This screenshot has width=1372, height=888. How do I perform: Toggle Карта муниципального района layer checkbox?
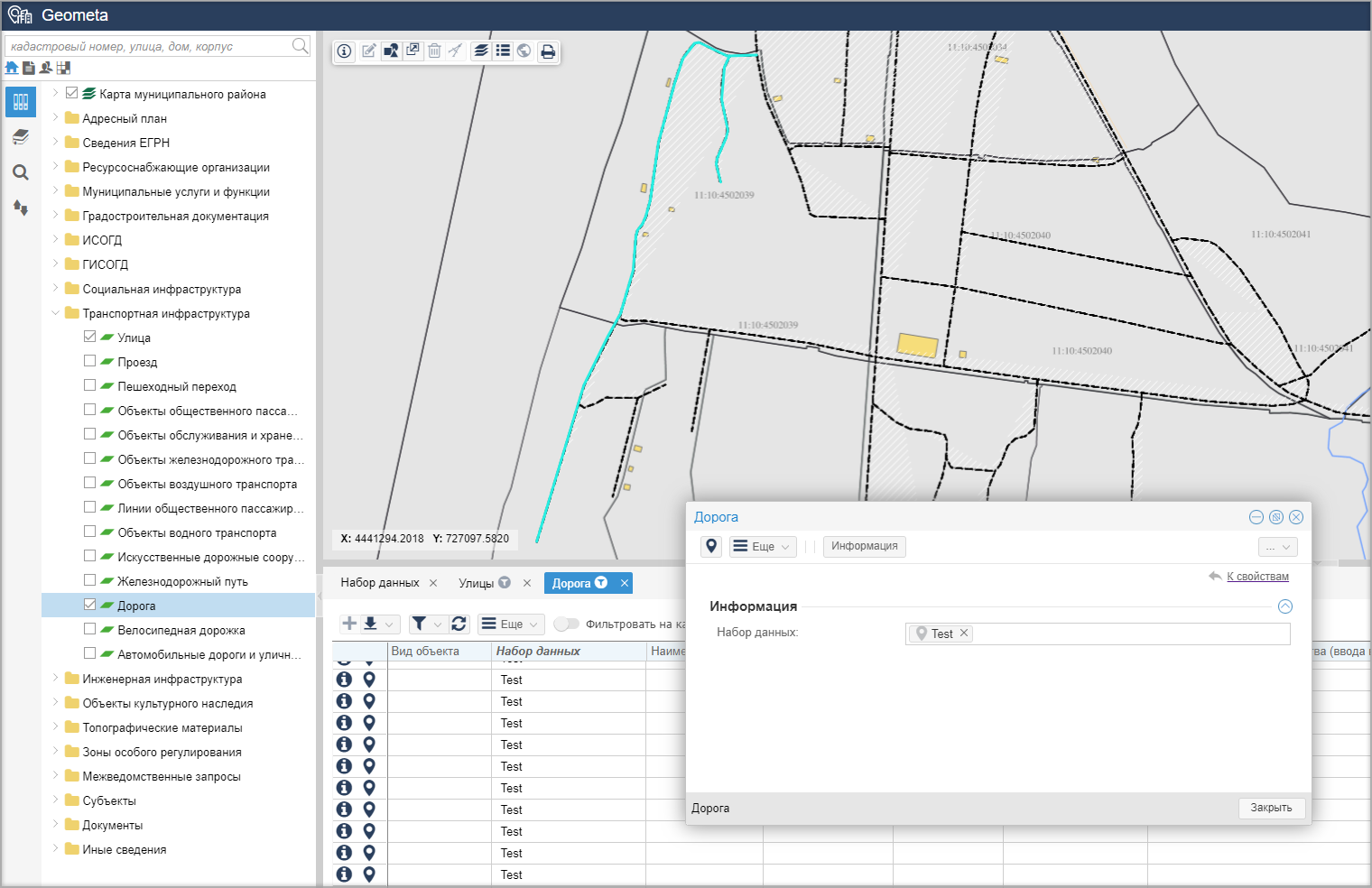point(72,93)
